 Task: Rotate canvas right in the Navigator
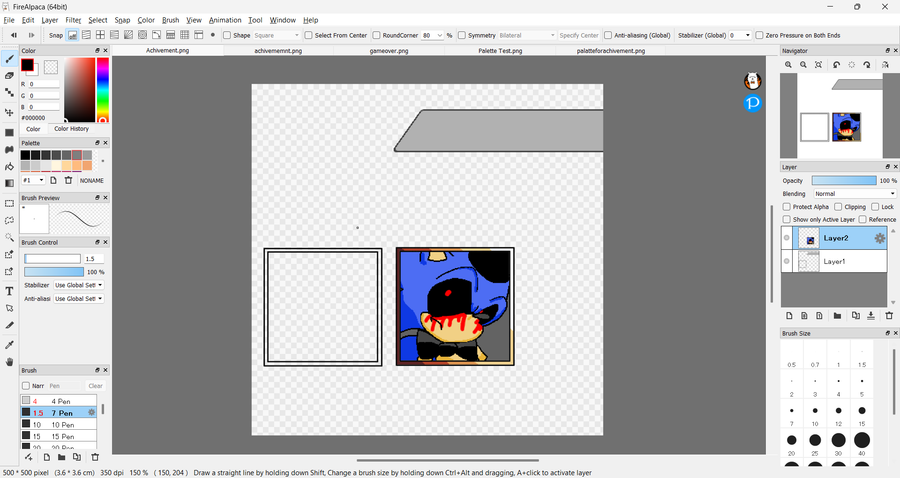tap(867, 65)
